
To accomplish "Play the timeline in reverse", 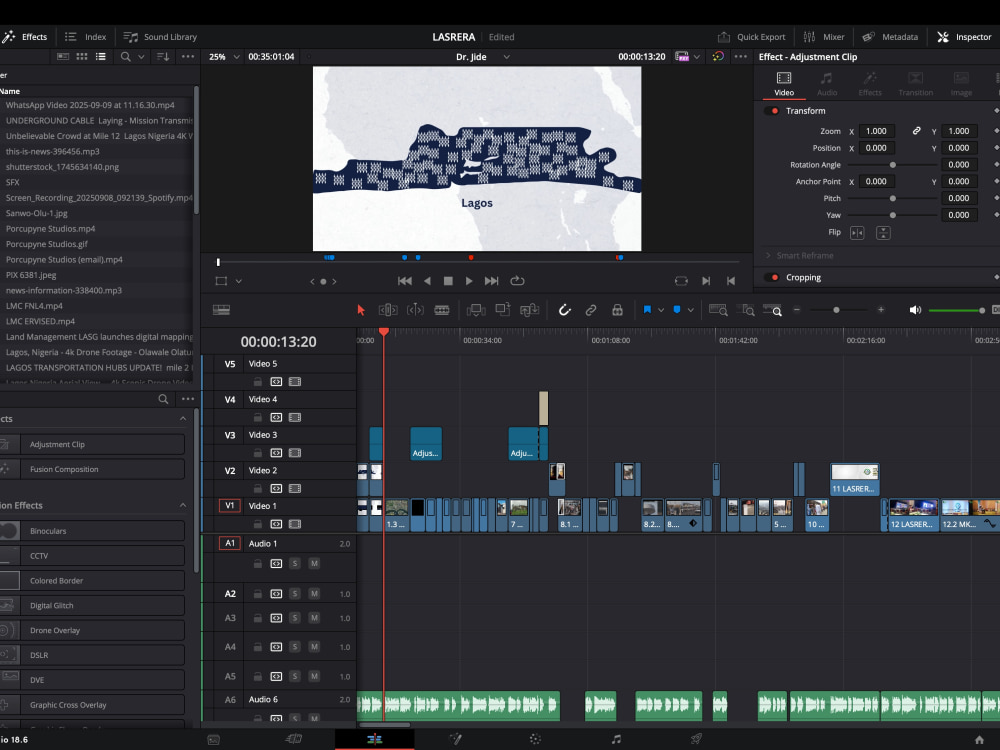I will (427, 281).
